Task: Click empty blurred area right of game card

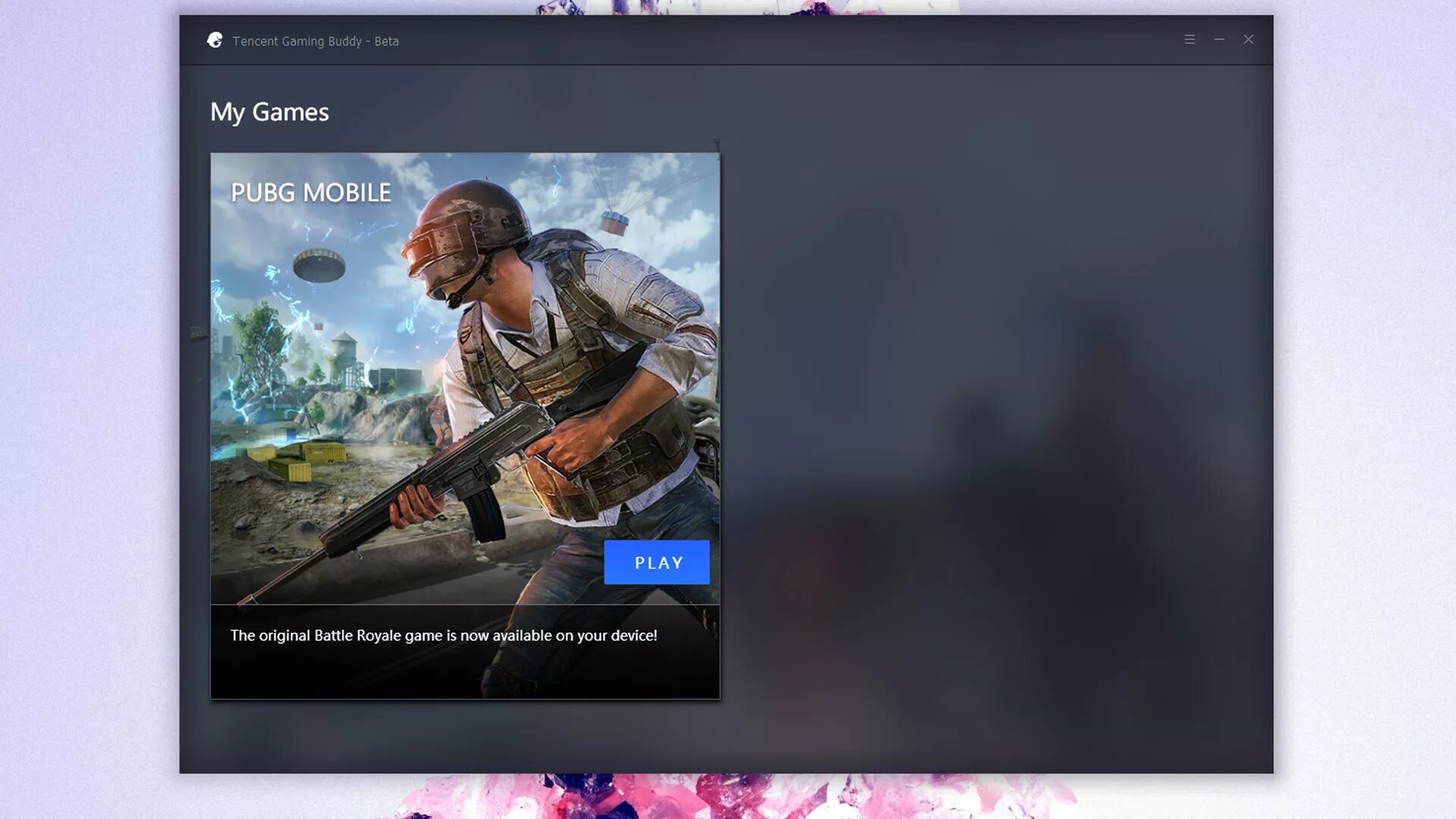Action: [x=986, y=417]
